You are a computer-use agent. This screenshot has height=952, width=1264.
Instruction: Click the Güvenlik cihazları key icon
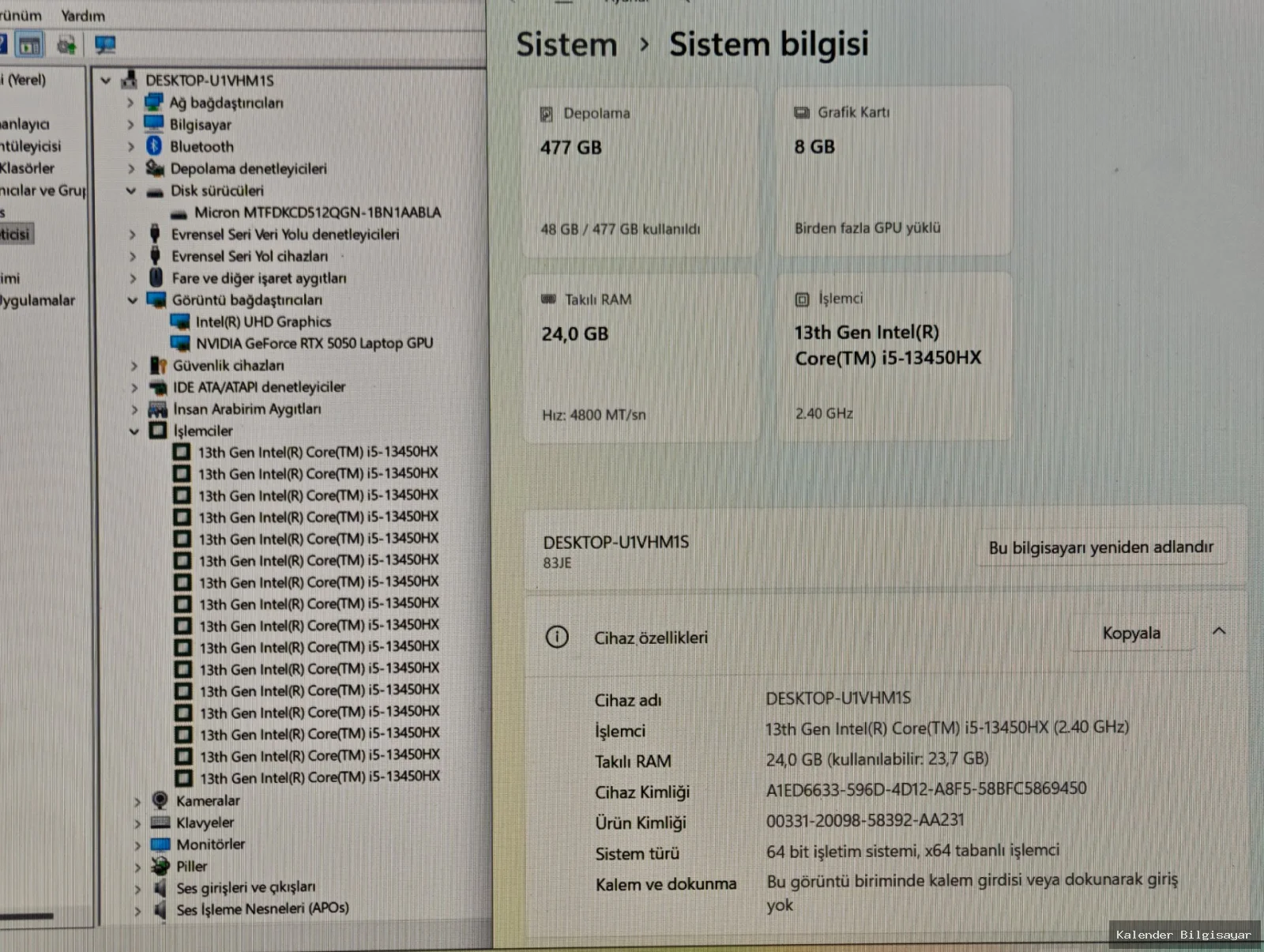(x=158, y=366)
